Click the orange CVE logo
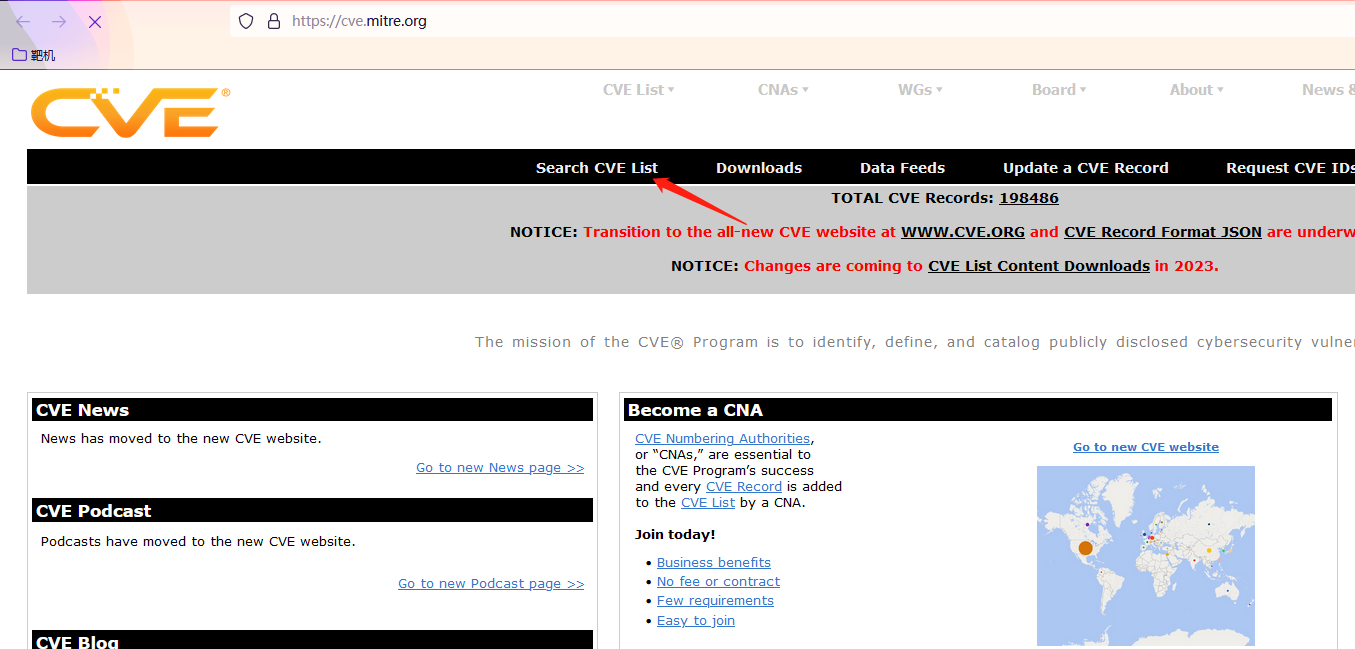 click(130, 112)
